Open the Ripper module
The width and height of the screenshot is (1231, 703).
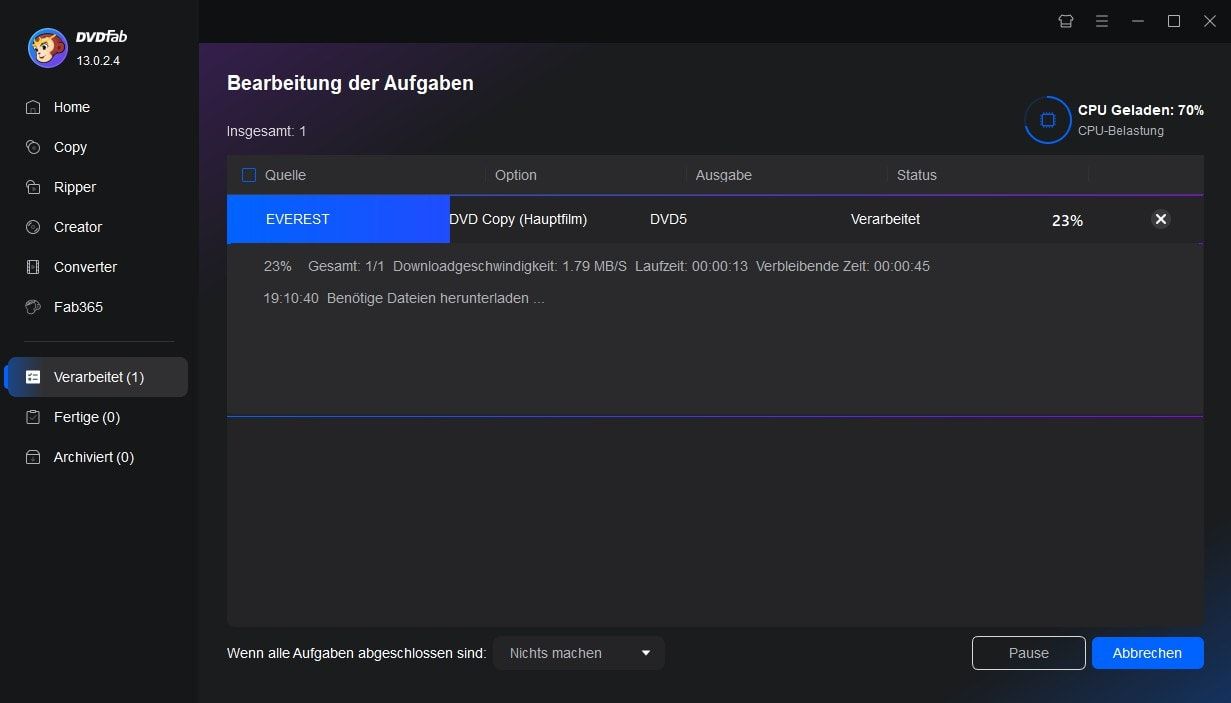tap(75, 187)
